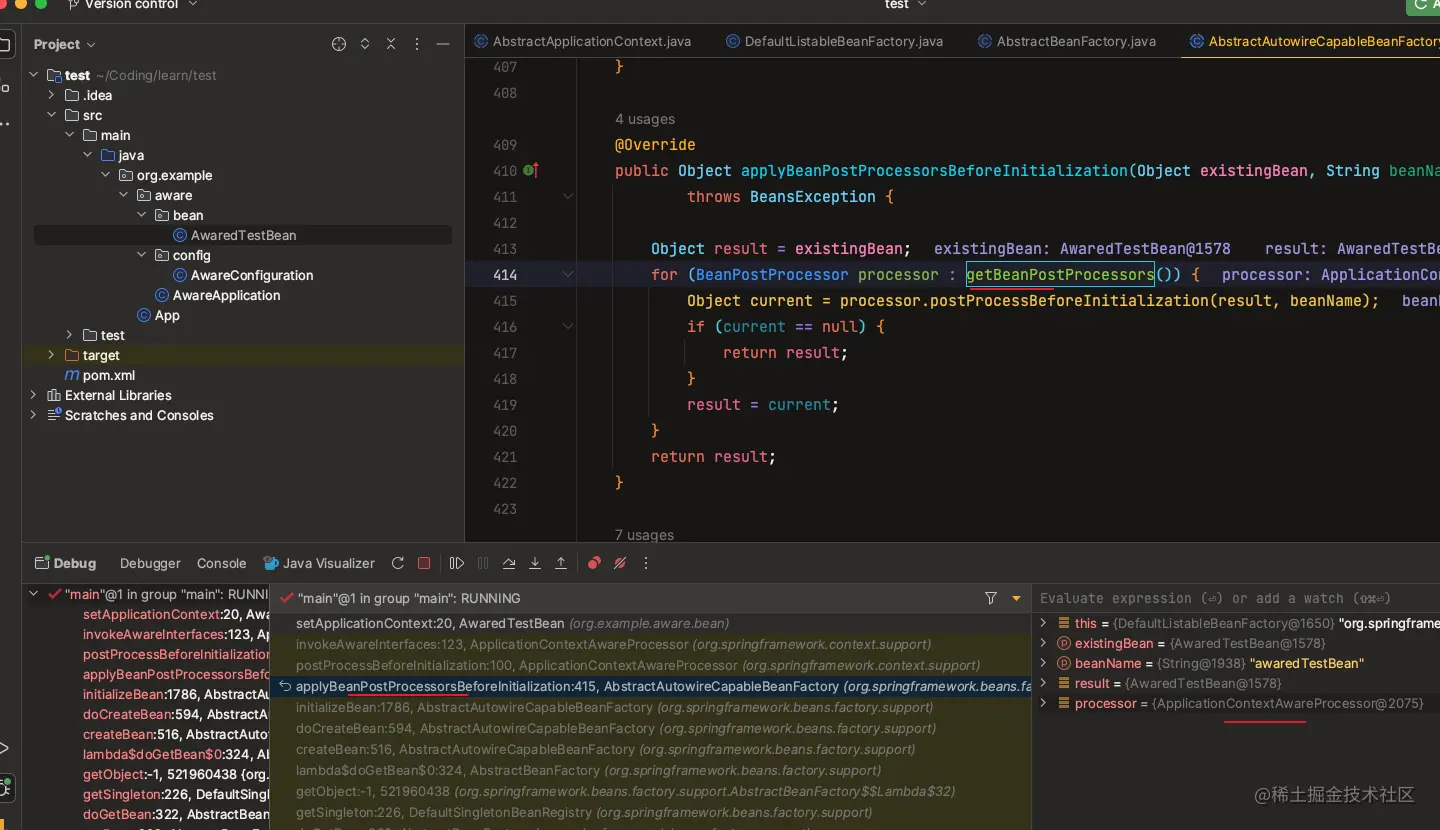This screenshot has height=830, width=1440.
Task: Toggle thread filter icon in frames panel
Action: click(x=991, y=598)
